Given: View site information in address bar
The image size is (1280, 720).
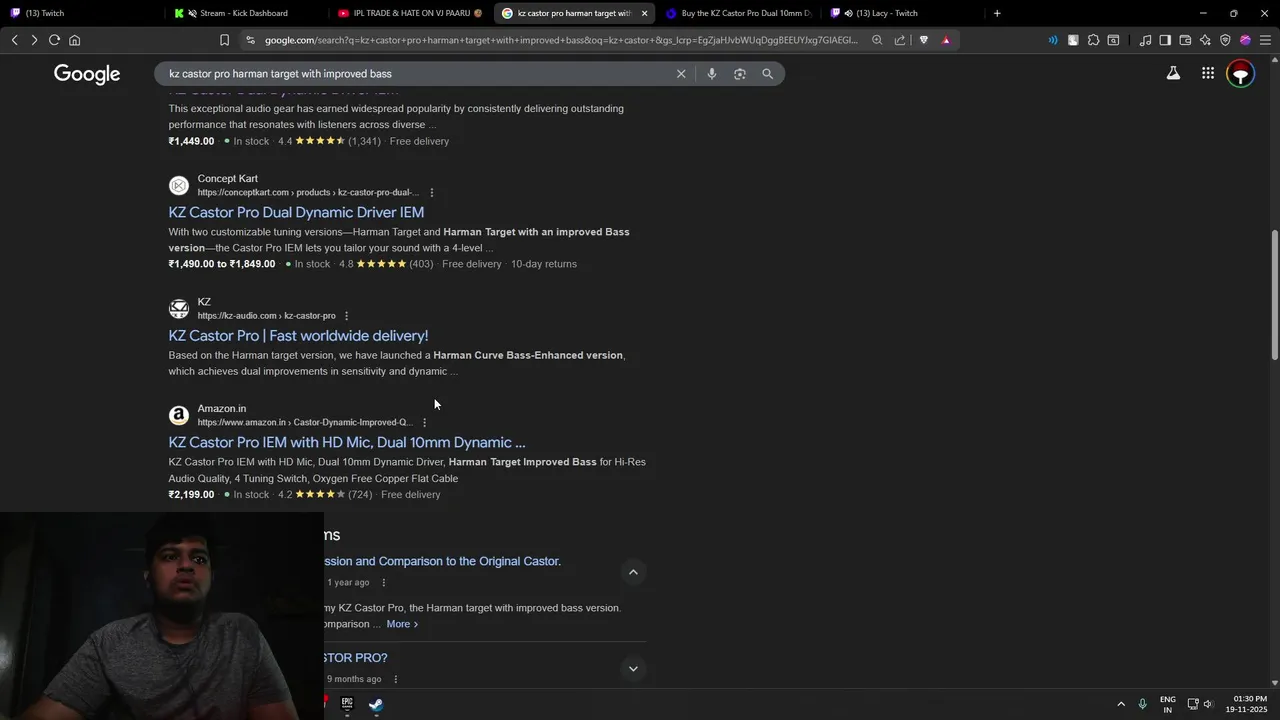Looking at the screenshot, I should (250, 40).
